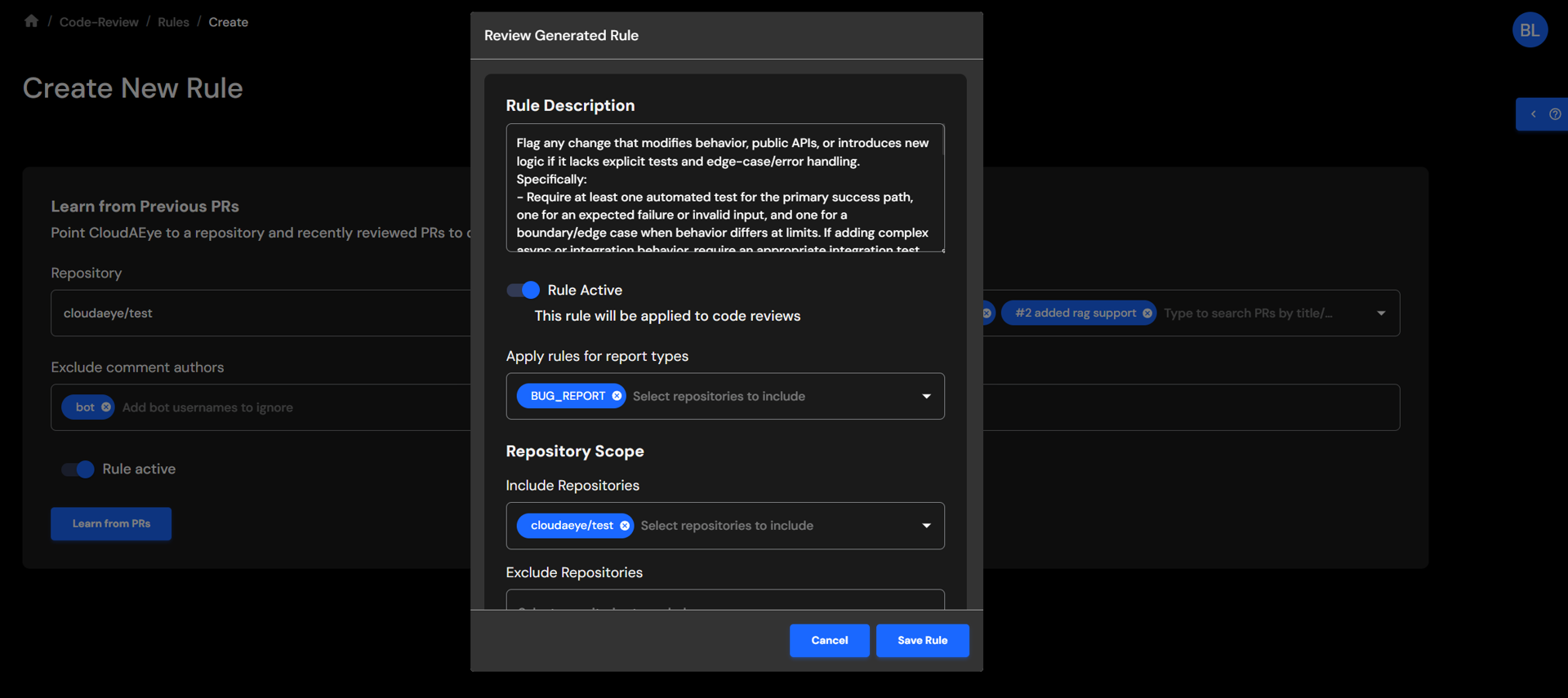This screenshot has height=698, width=1568.
Task: Click the help question mark icon
Action: [1555, 114]
